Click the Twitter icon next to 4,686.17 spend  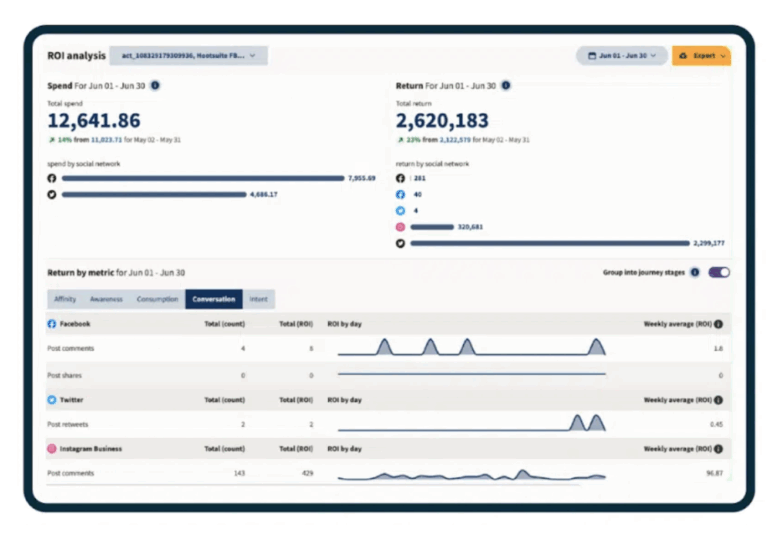52,194
